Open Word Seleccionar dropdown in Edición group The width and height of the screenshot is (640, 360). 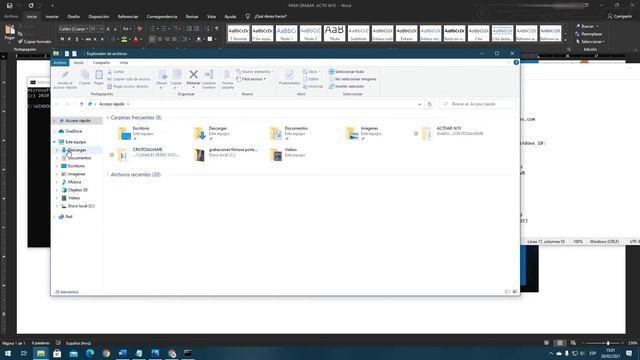coord(590,42)
